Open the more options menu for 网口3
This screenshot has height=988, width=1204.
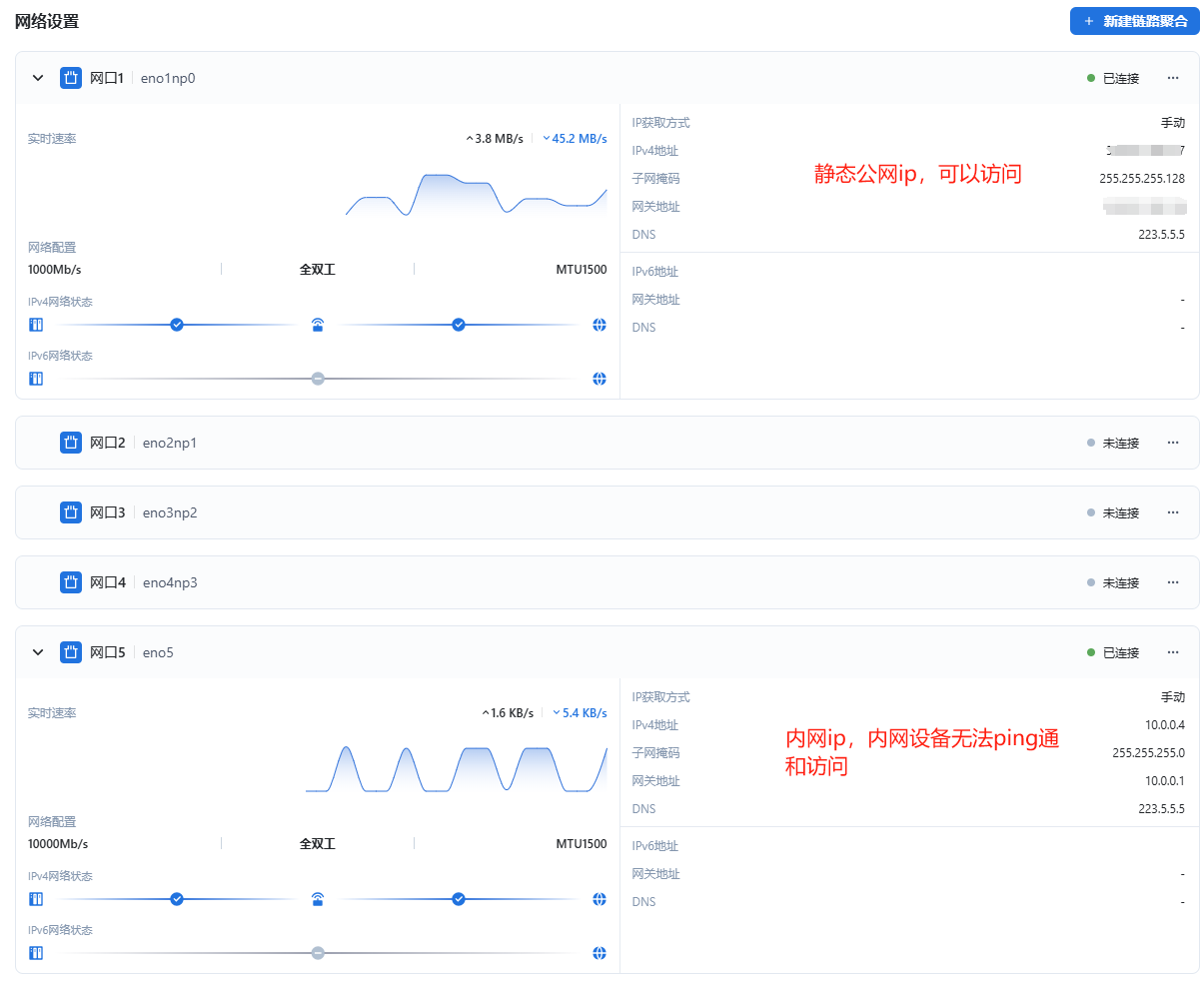pos(1173,512)
